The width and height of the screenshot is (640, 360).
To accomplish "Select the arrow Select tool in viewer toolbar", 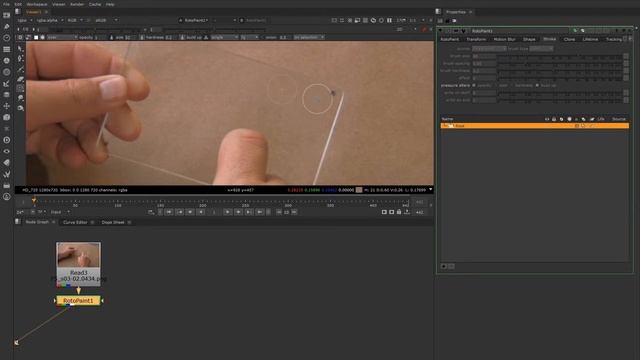I will [x=20, y=49].
